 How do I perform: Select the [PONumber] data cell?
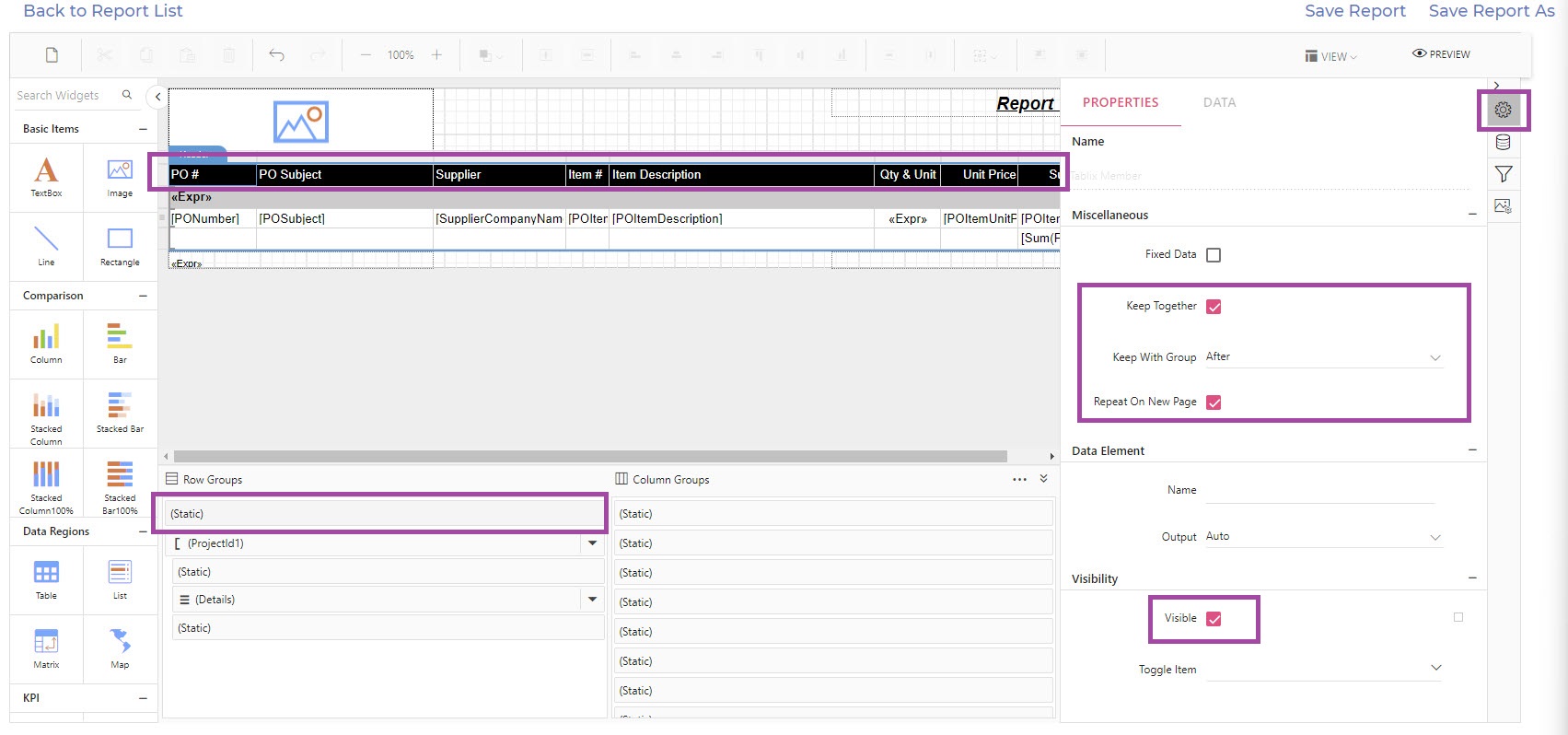point(213,218)
